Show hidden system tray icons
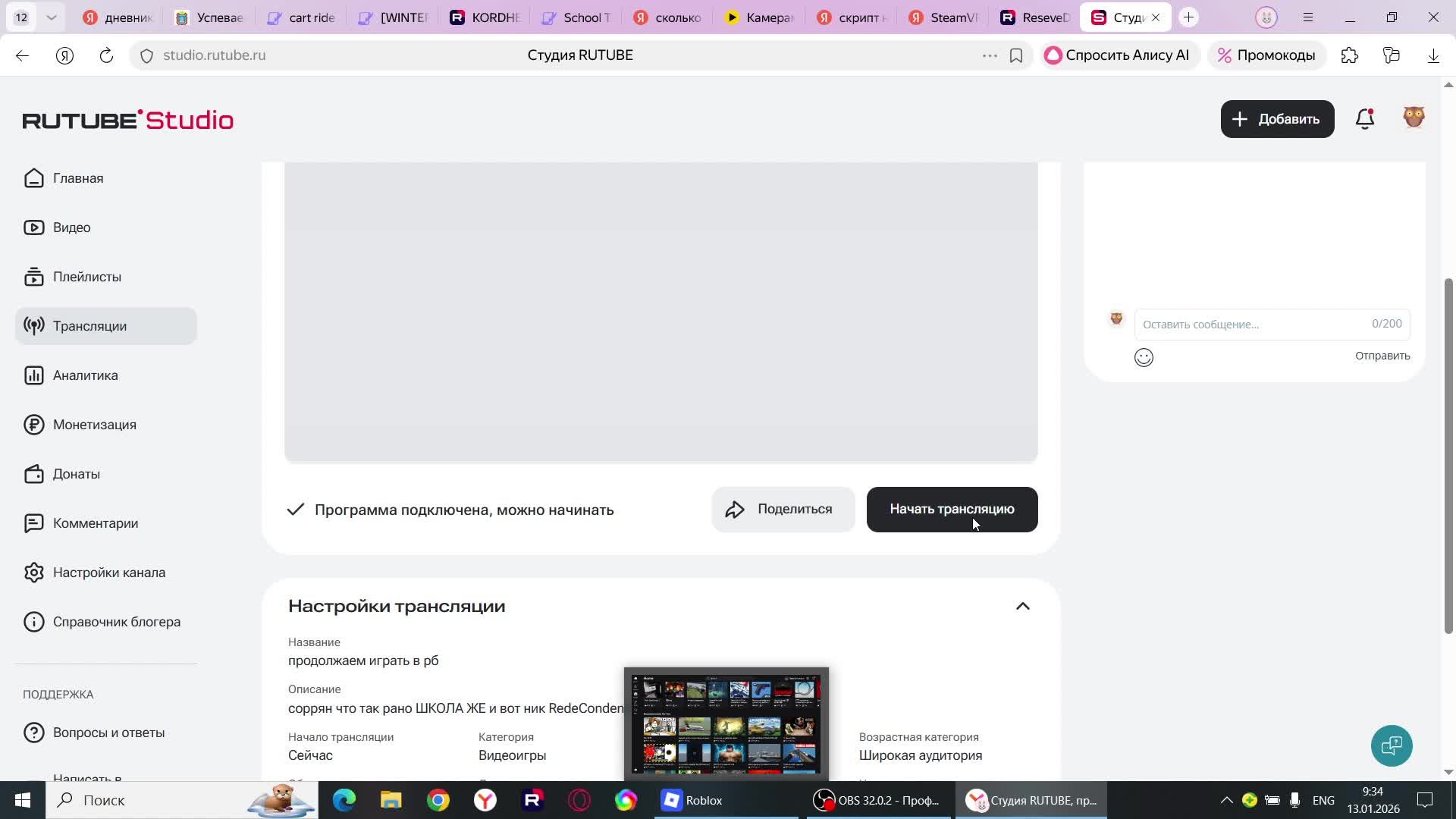The height and width of the screenshot is (819, 1456). pos(1225,800)
